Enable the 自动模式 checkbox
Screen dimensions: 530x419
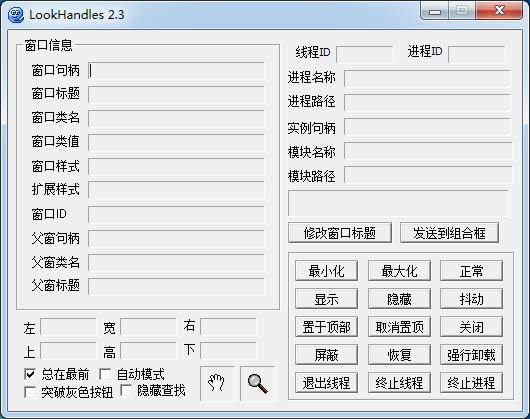tap(105, 374)
